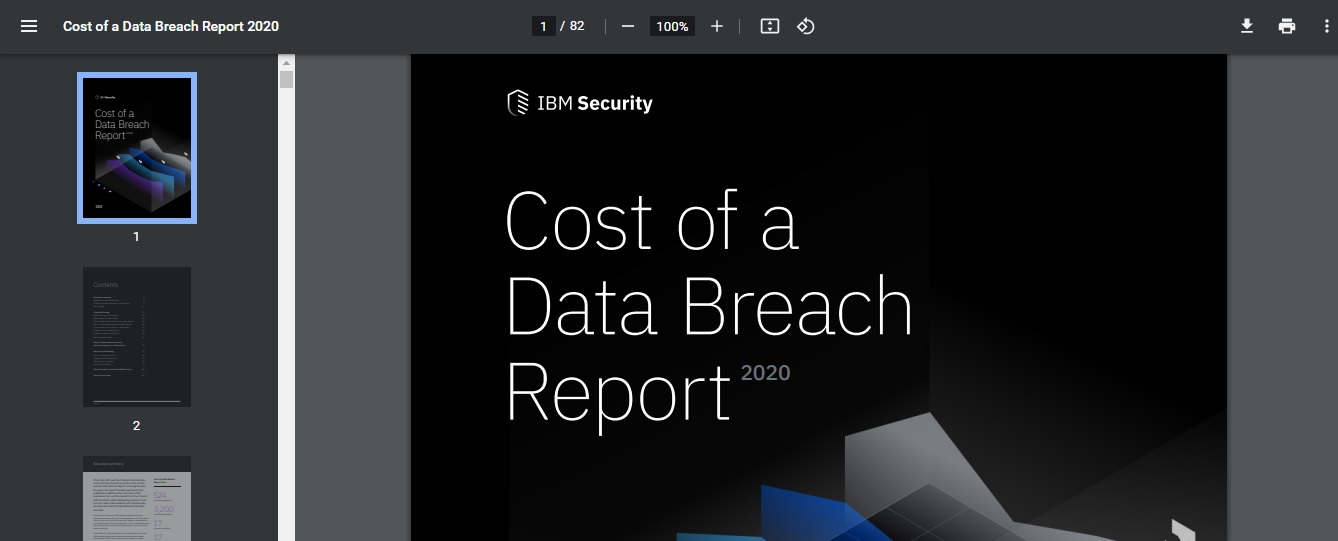This screenshot has width=1338, height=541.
Task: Print the document using the printer icon
Action: click(x=1287, y=26)
